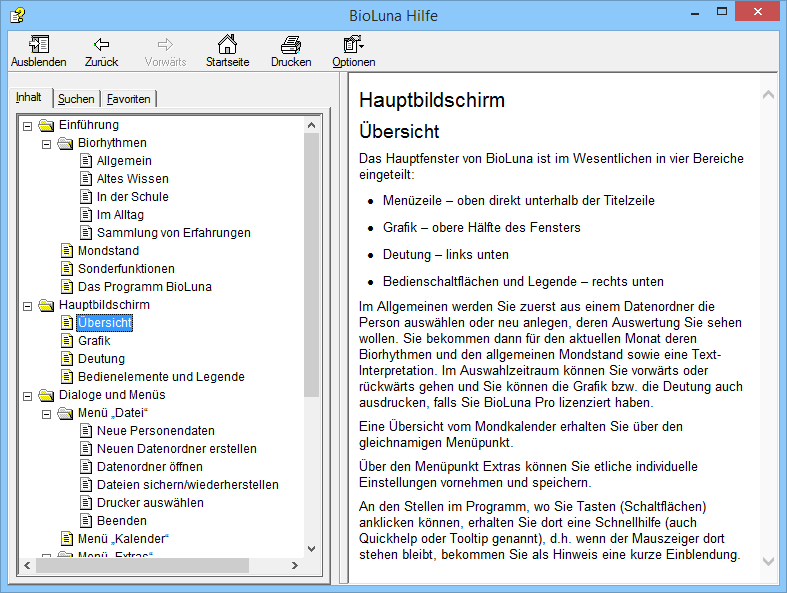Open the Grafik help topic

point(94,341)
